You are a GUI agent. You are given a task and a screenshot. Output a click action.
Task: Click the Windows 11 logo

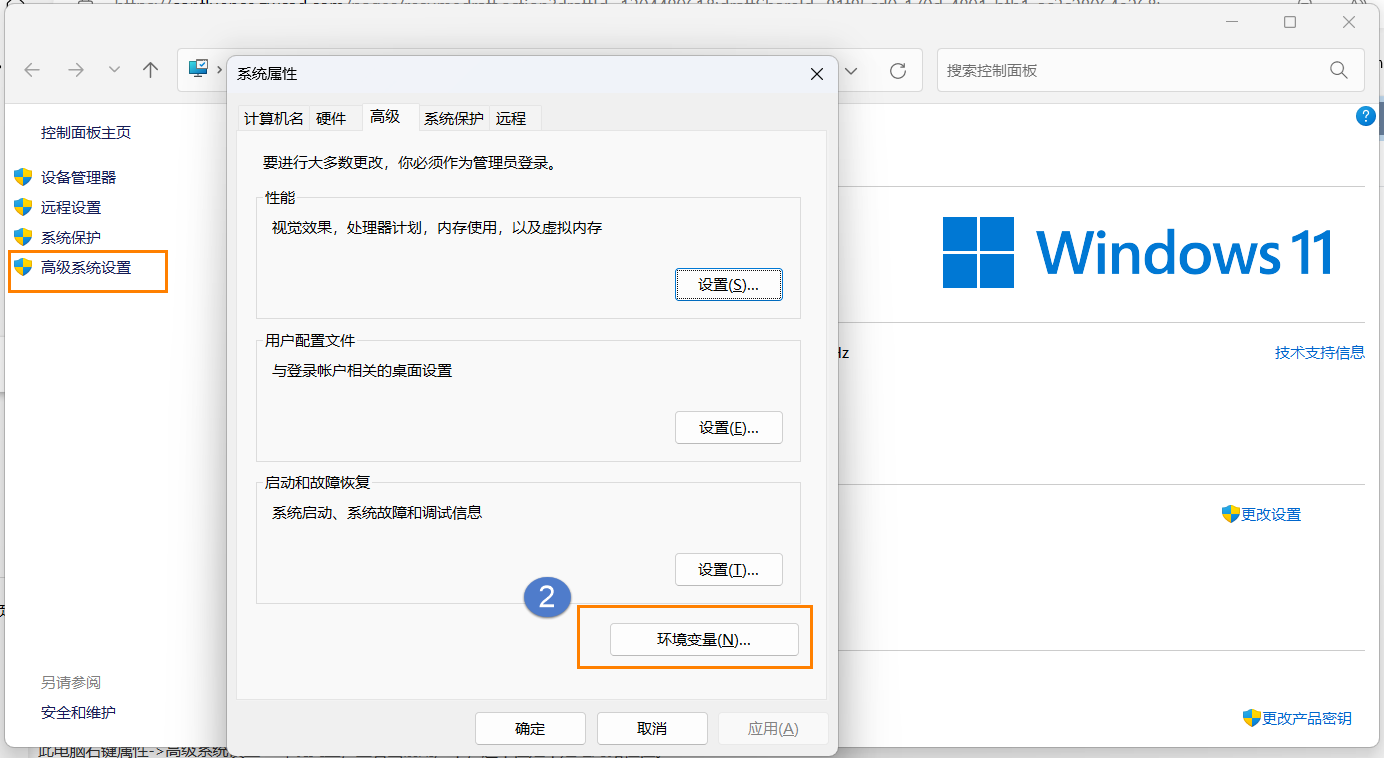[x=1138, y=252]
